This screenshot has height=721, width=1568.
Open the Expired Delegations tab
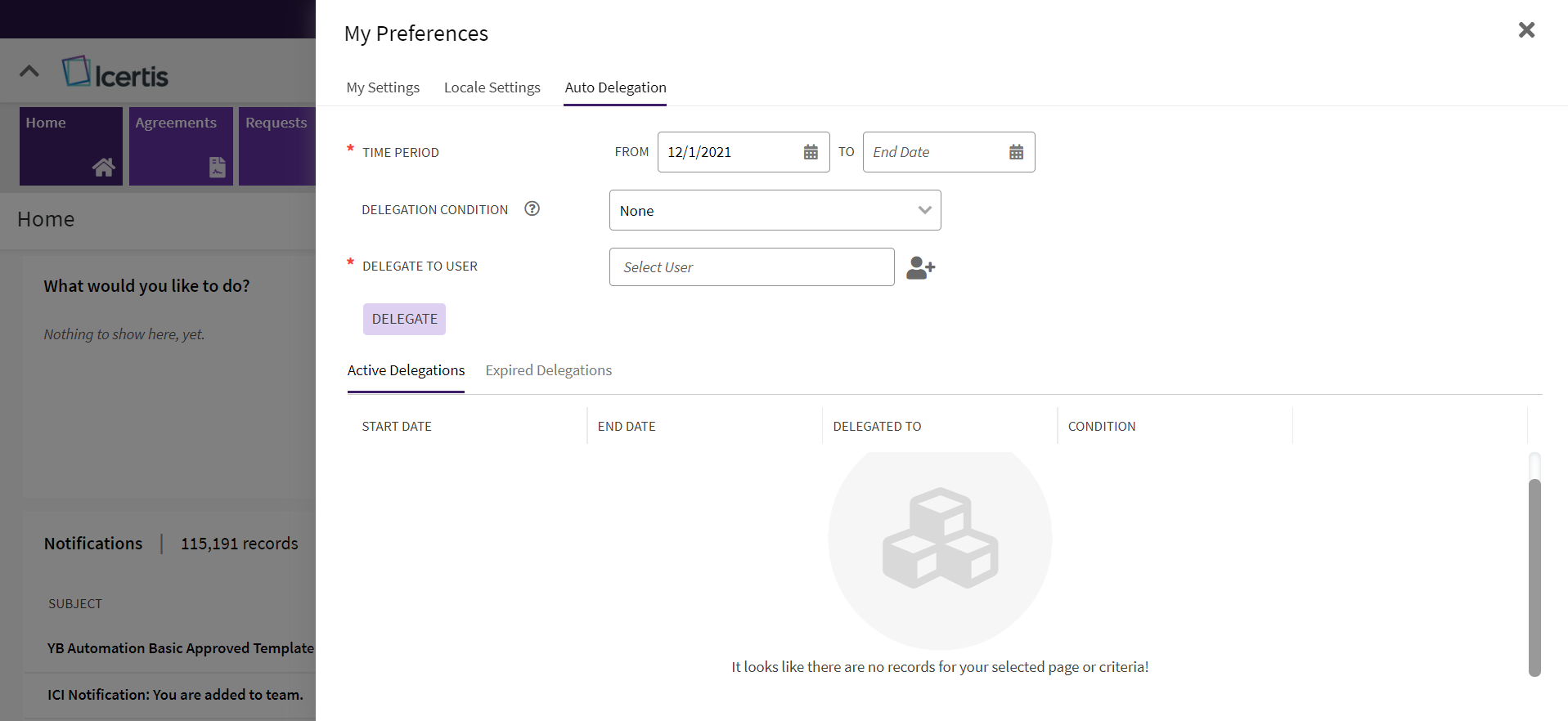point(548,370)
